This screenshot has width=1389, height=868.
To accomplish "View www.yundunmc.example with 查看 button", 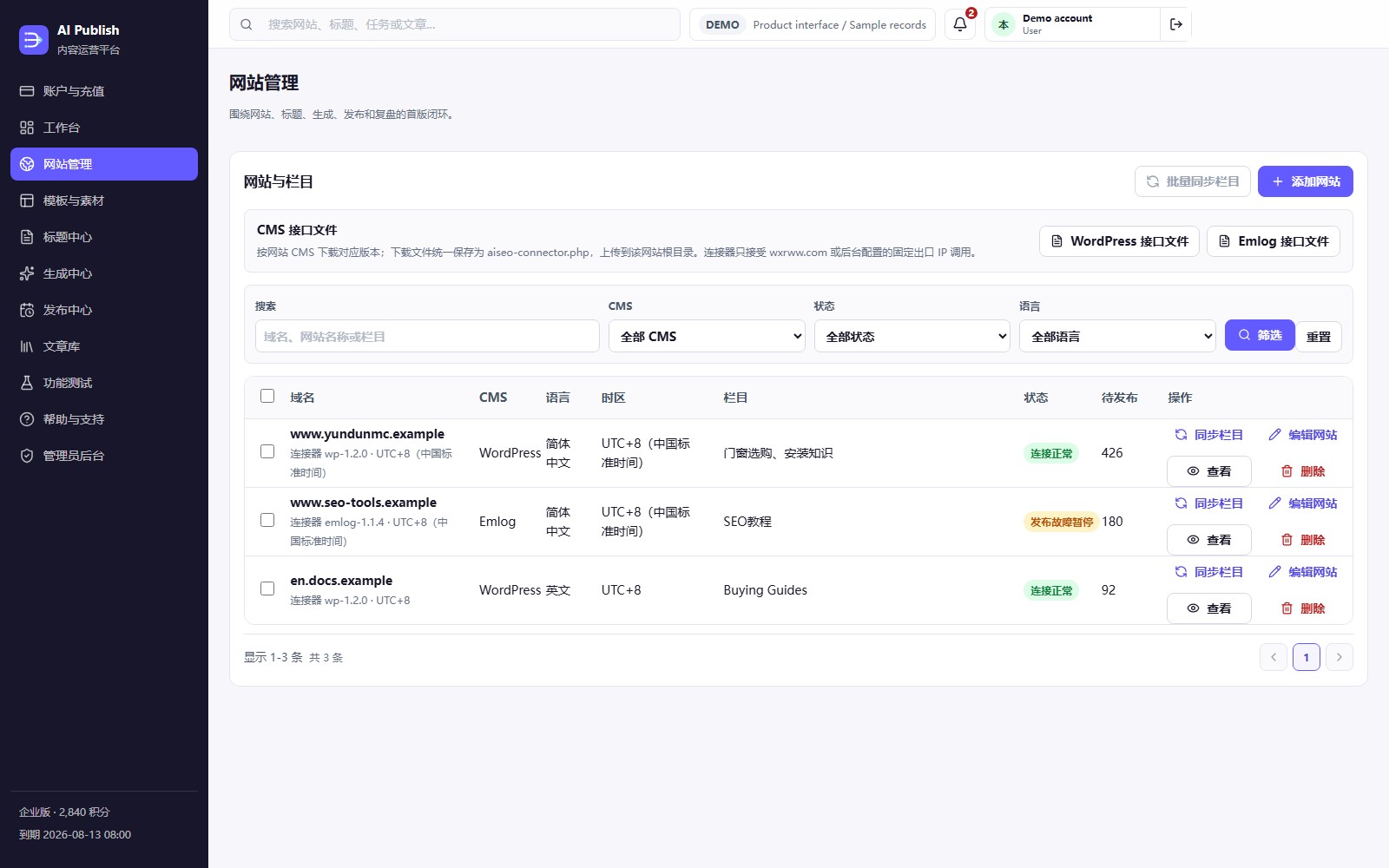I will click(x=1209, y=471).
